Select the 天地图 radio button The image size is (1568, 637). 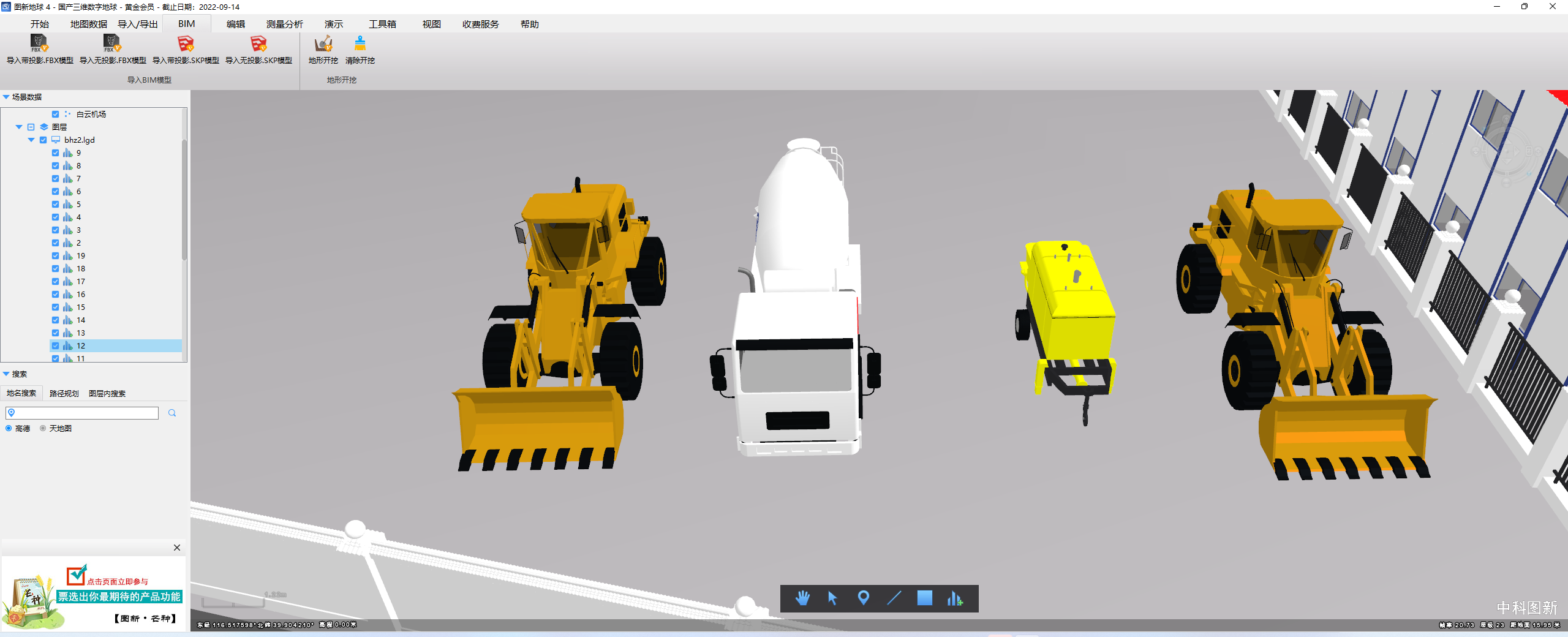43,429
